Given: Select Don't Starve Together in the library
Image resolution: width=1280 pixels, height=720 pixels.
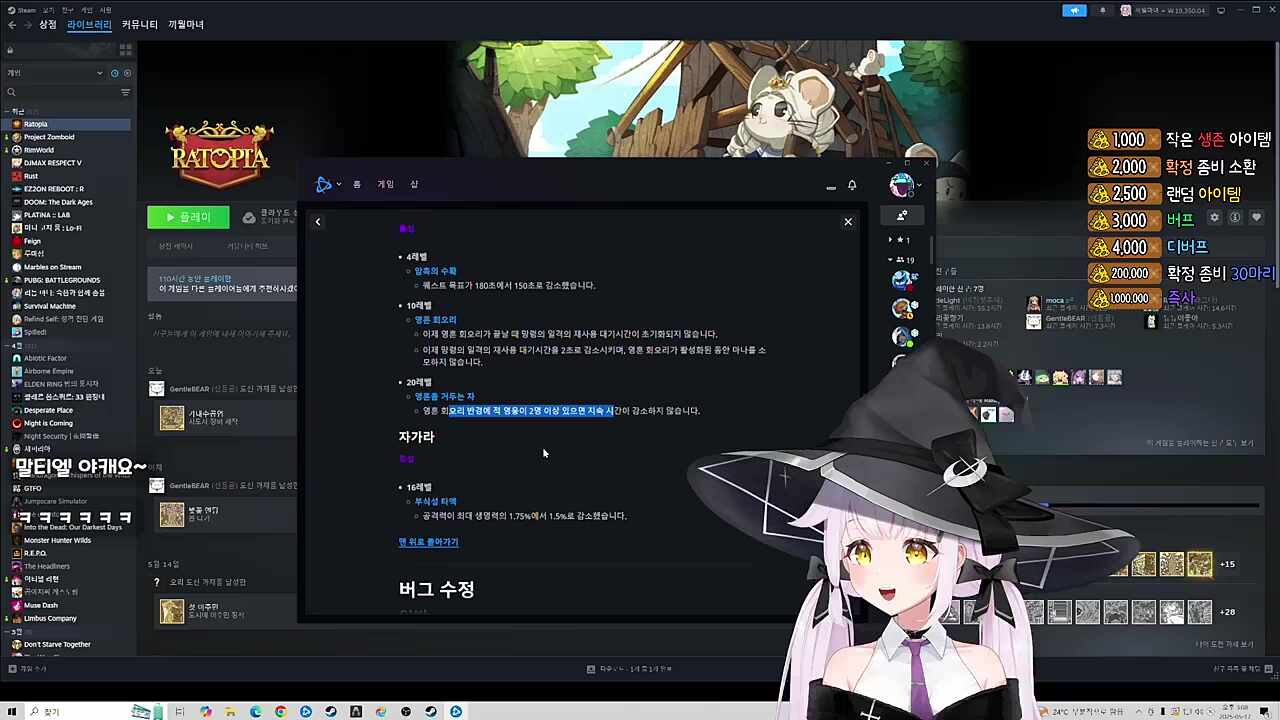Looking at the screenshot, I should [x=67, y=644].
